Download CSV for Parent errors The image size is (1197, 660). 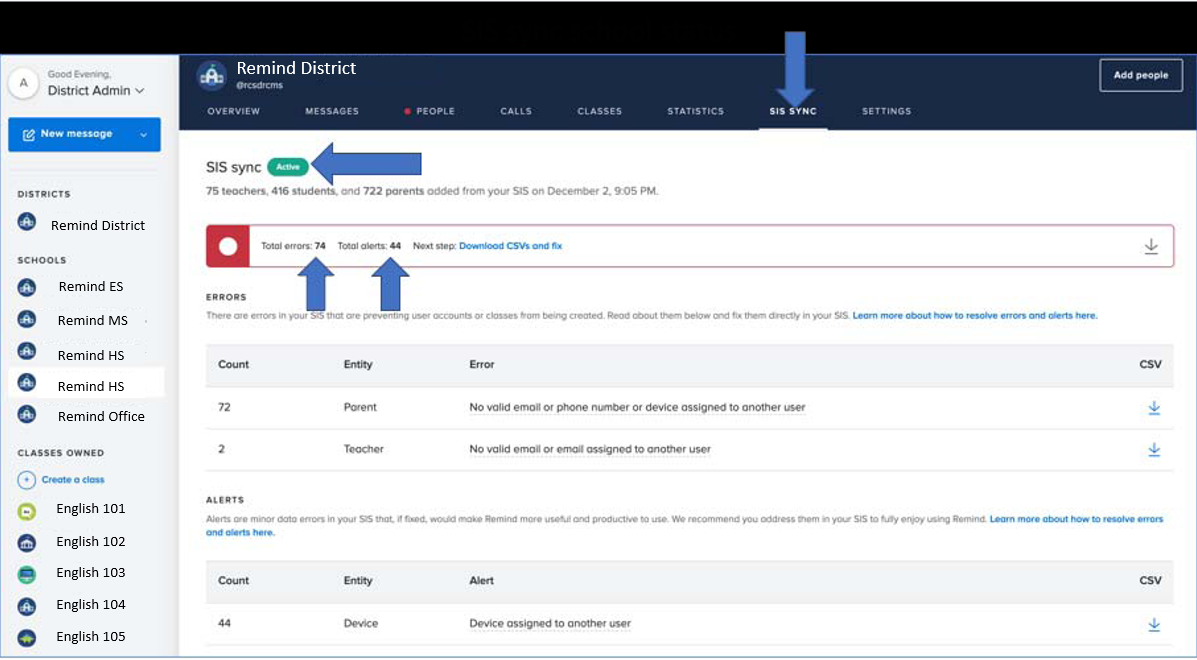pyautogui.click(x=1154, y=408)
